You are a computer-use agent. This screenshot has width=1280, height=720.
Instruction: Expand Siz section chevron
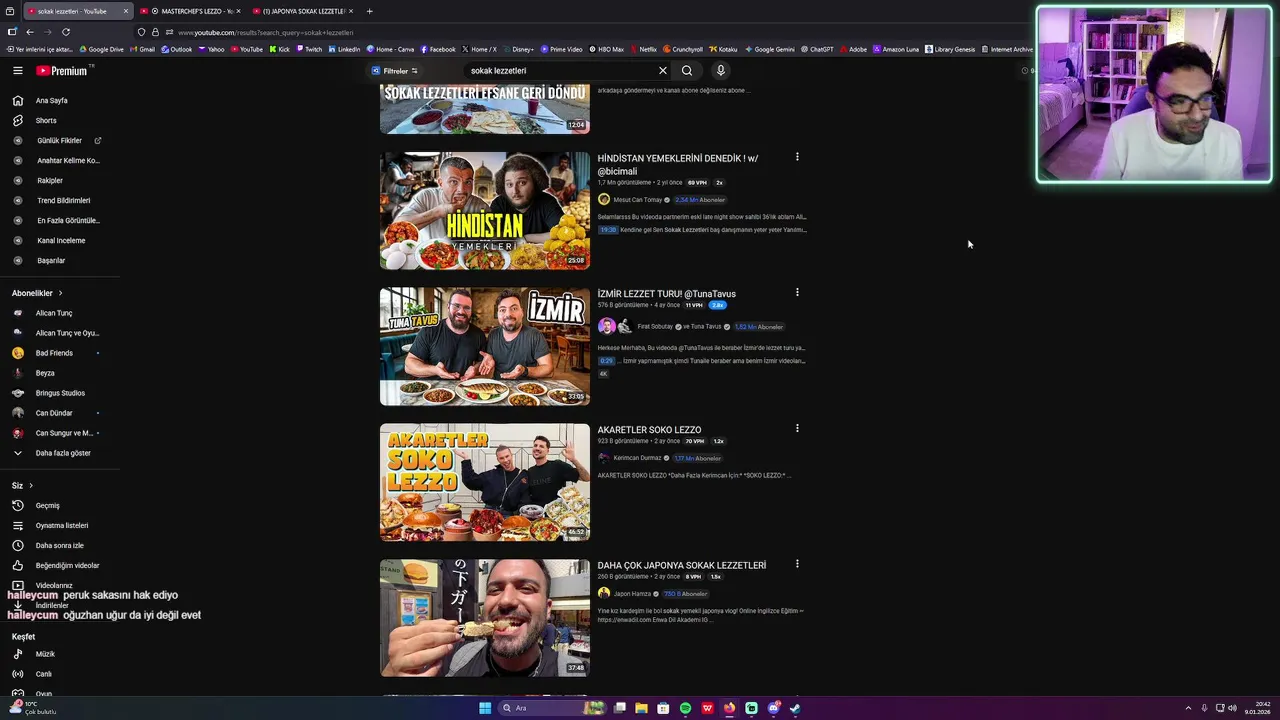pos(31,486)
